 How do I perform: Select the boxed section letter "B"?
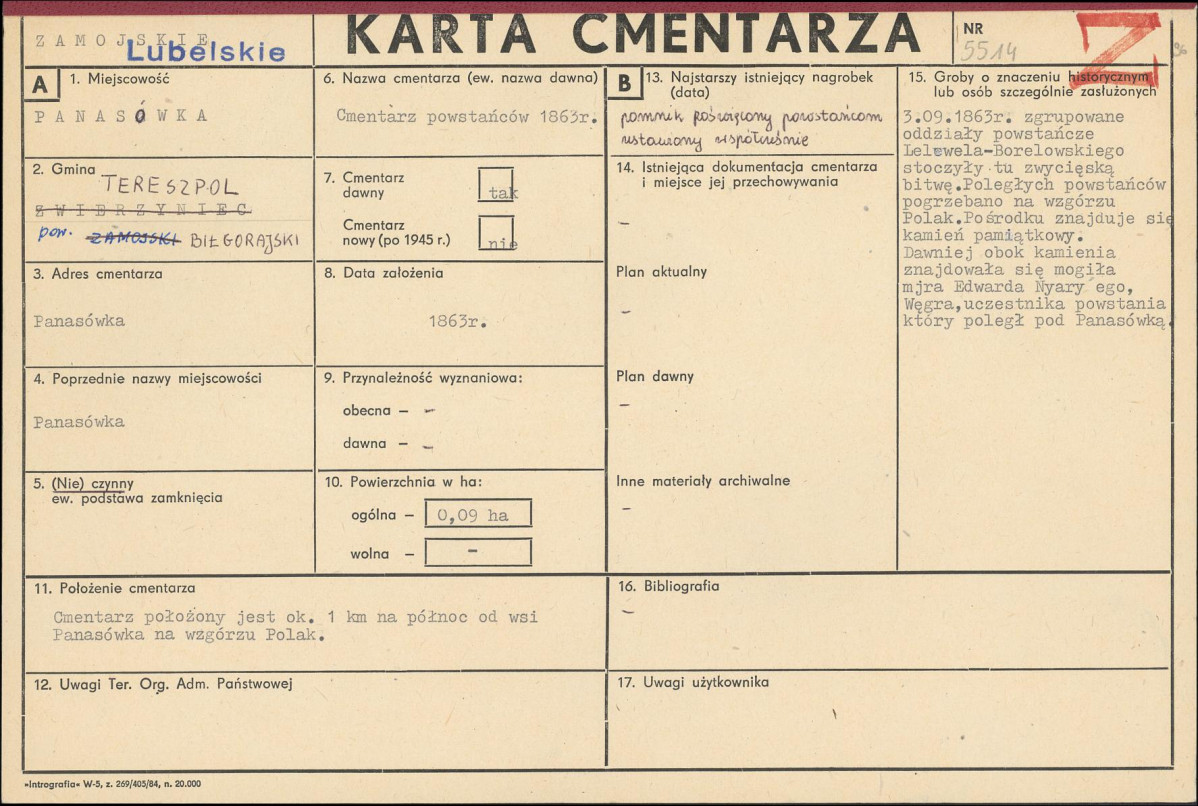tap(624, 83)
